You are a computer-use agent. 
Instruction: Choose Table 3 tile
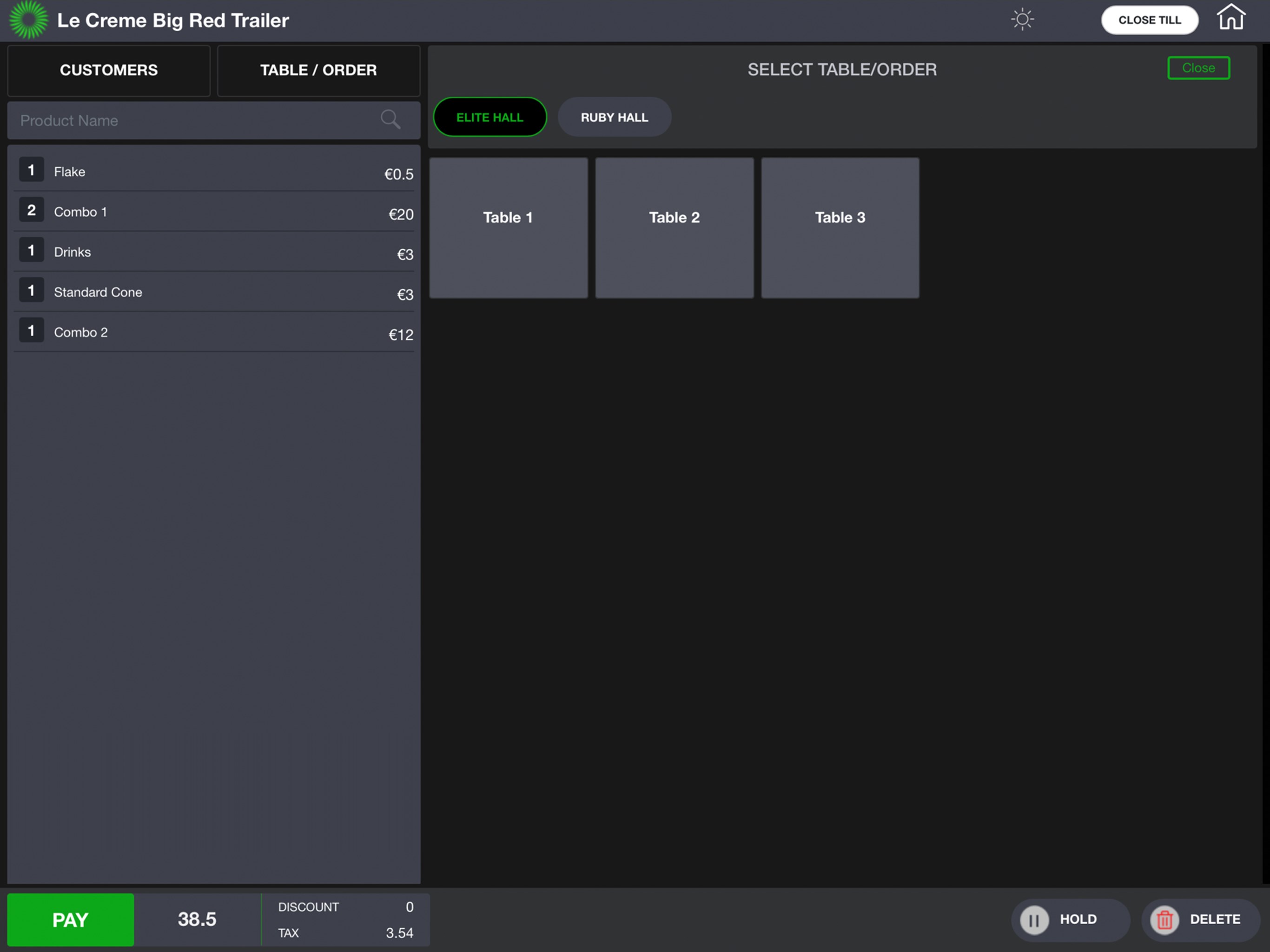point(840,228)
